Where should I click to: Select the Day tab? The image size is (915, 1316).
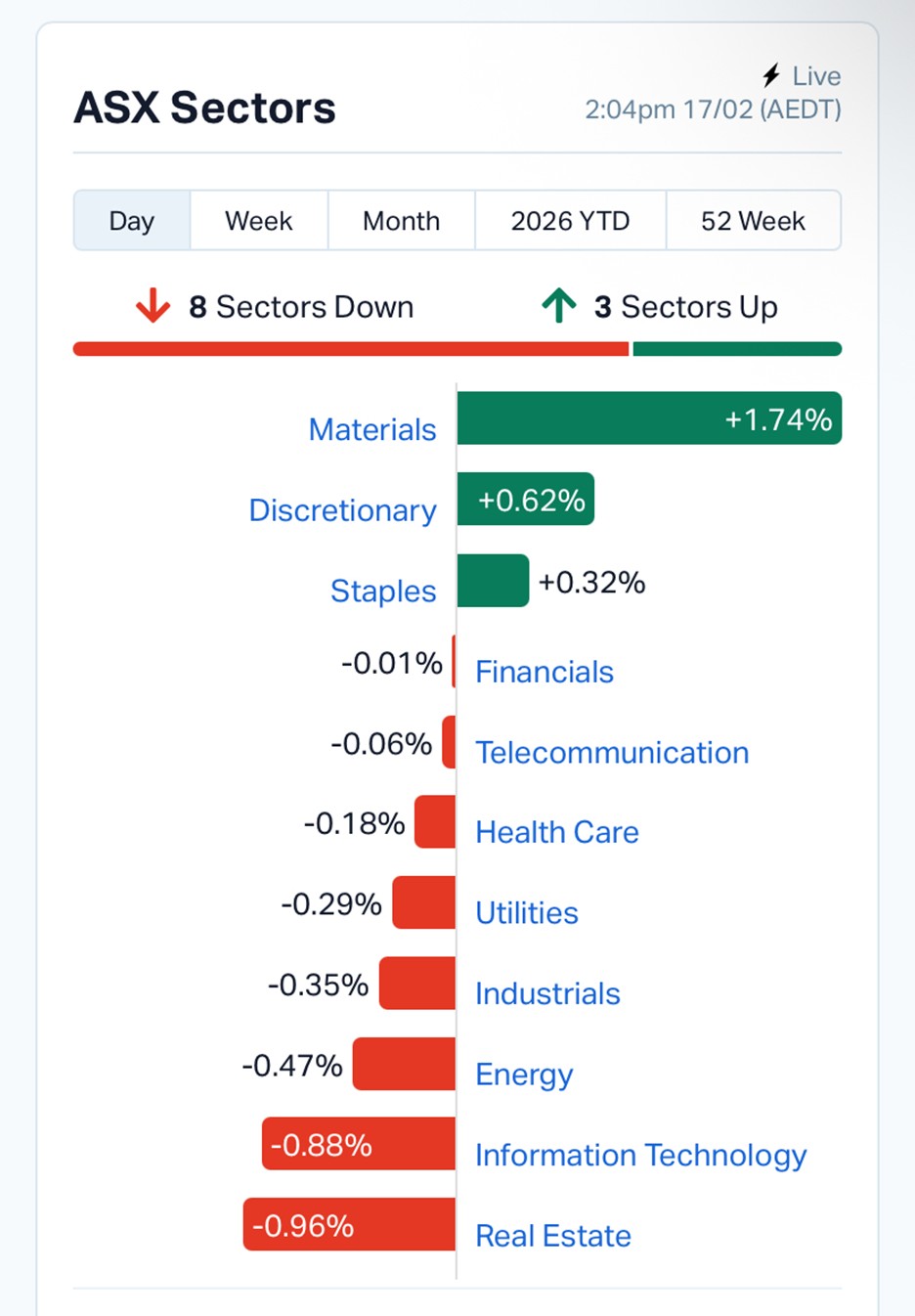[132, 221]
